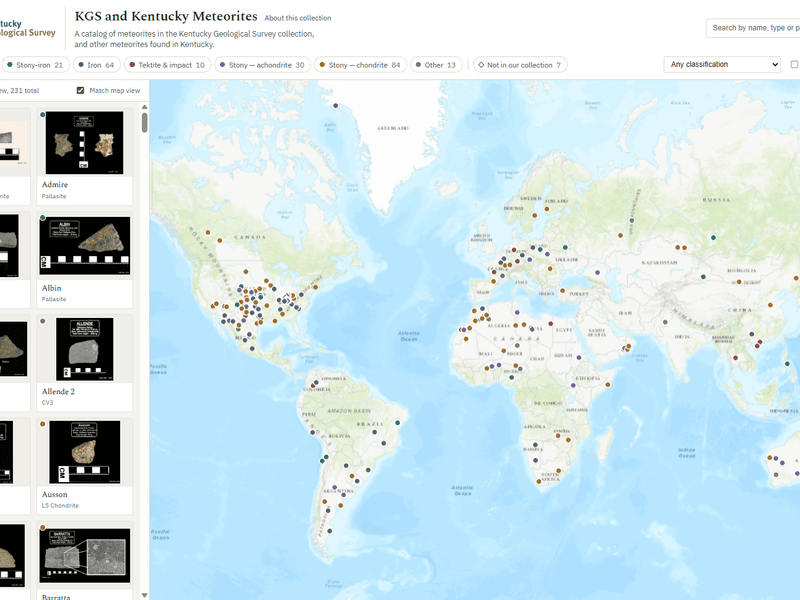Click the grey marker in Pakistan
The image size is (800, 600).
[665, 322]
